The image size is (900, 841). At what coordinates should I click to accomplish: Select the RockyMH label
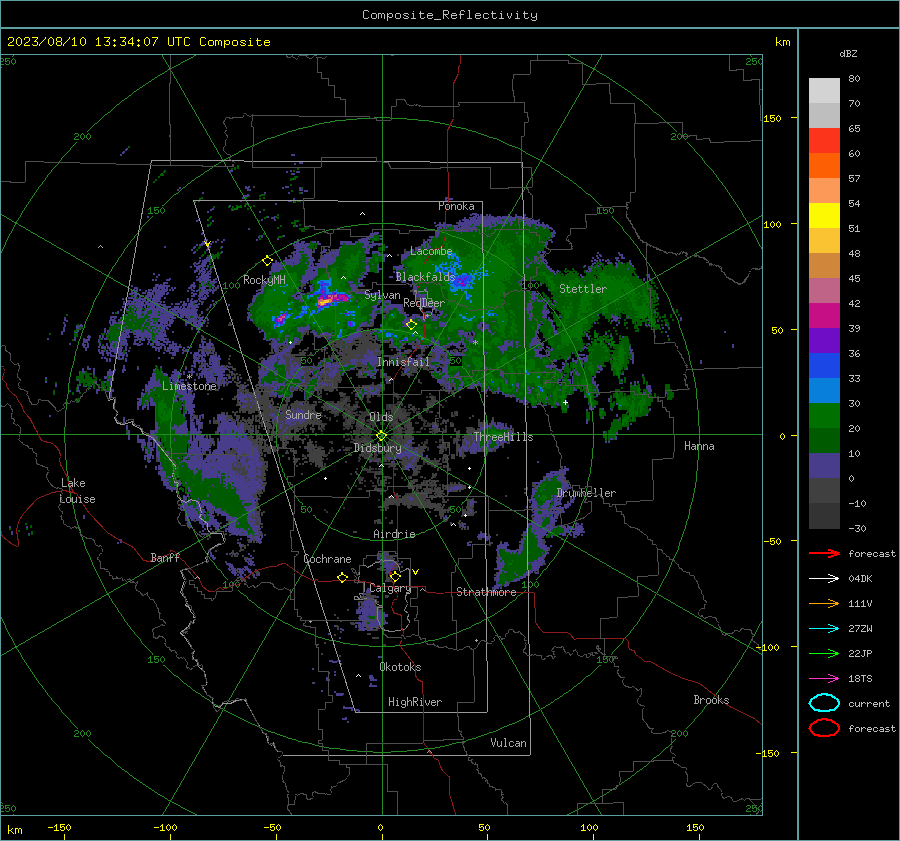[264, 280]
